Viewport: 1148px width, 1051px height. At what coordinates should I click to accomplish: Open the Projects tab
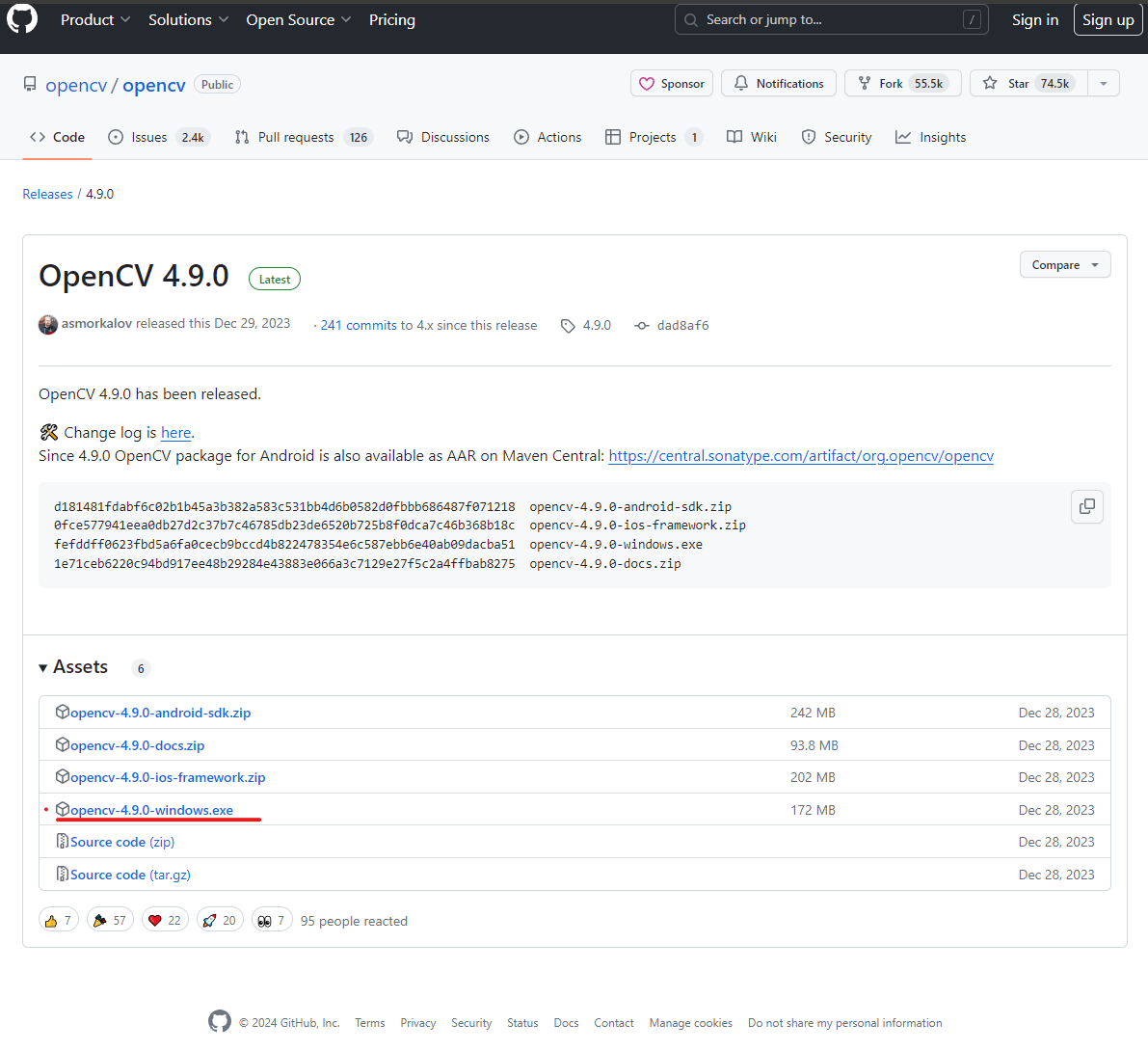tap(654, 137)
